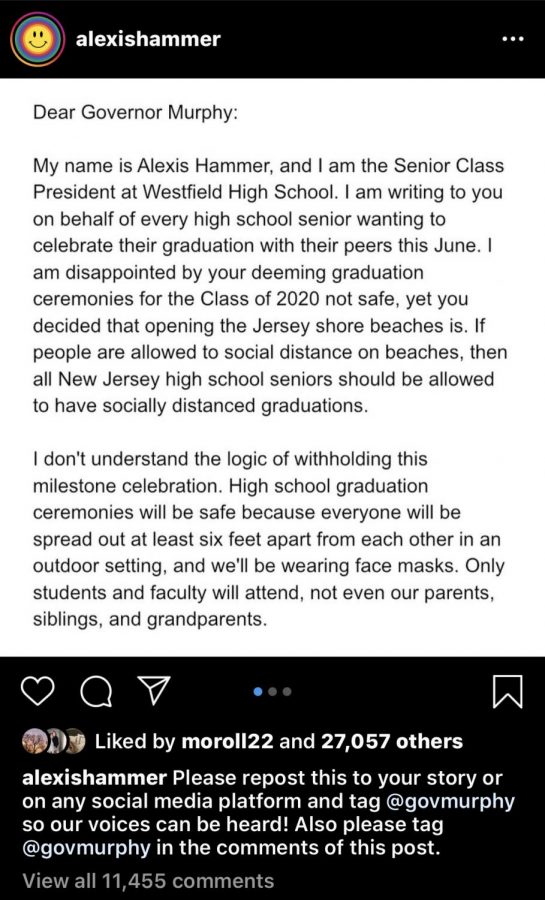The image size is (545, 900).
Task: Tap liker avatars beside Liked by
Action: (53, 742)
